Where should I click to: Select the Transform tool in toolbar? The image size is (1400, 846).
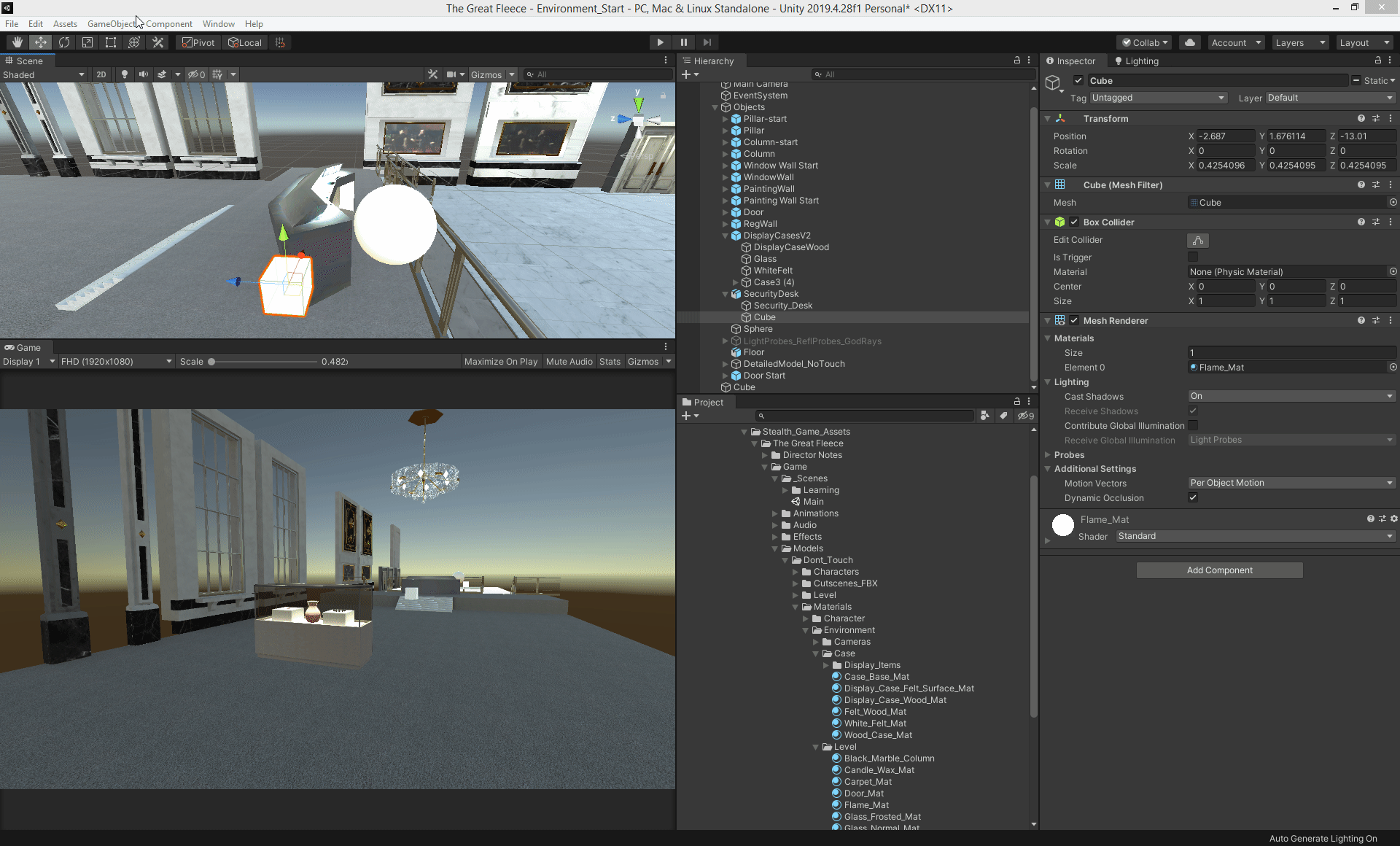pos(134,42)
